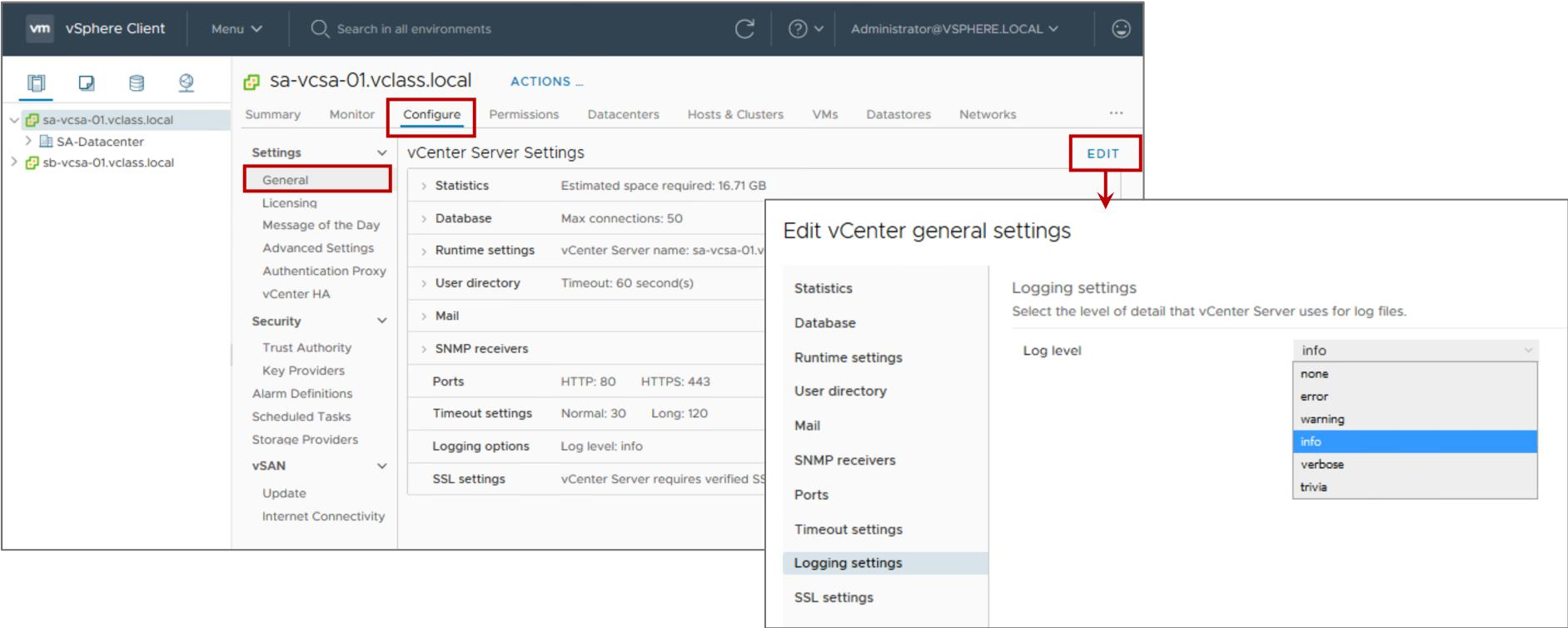Click sa-vcsa-01 vCenter icon in page title
The height and width of the screenshot is (628, 1568).
click(x=251, y=82)
